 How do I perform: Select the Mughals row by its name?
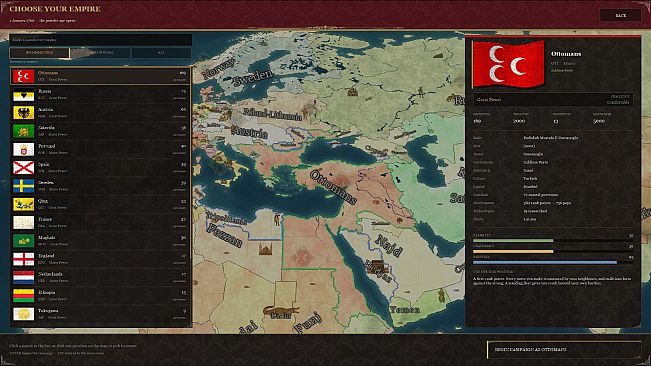click(x=46, y=237)
